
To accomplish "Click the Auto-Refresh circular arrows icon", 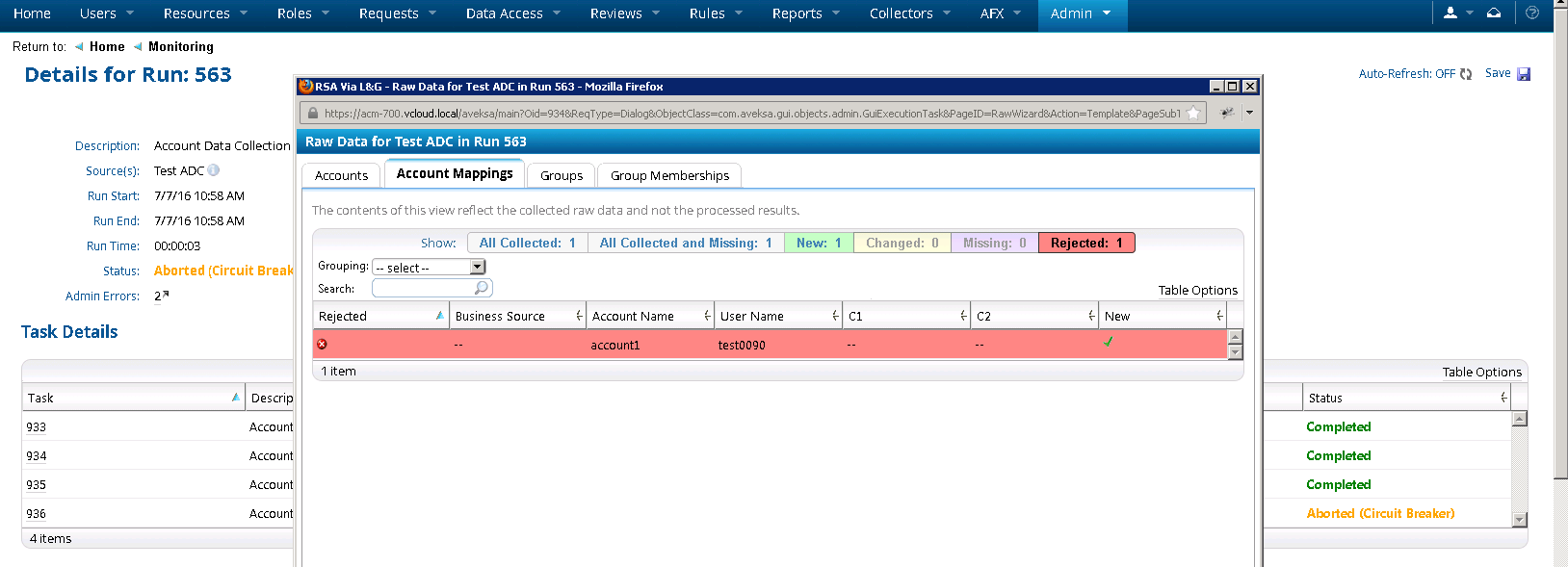I will pyautogui.click(x=1466, y=74).
